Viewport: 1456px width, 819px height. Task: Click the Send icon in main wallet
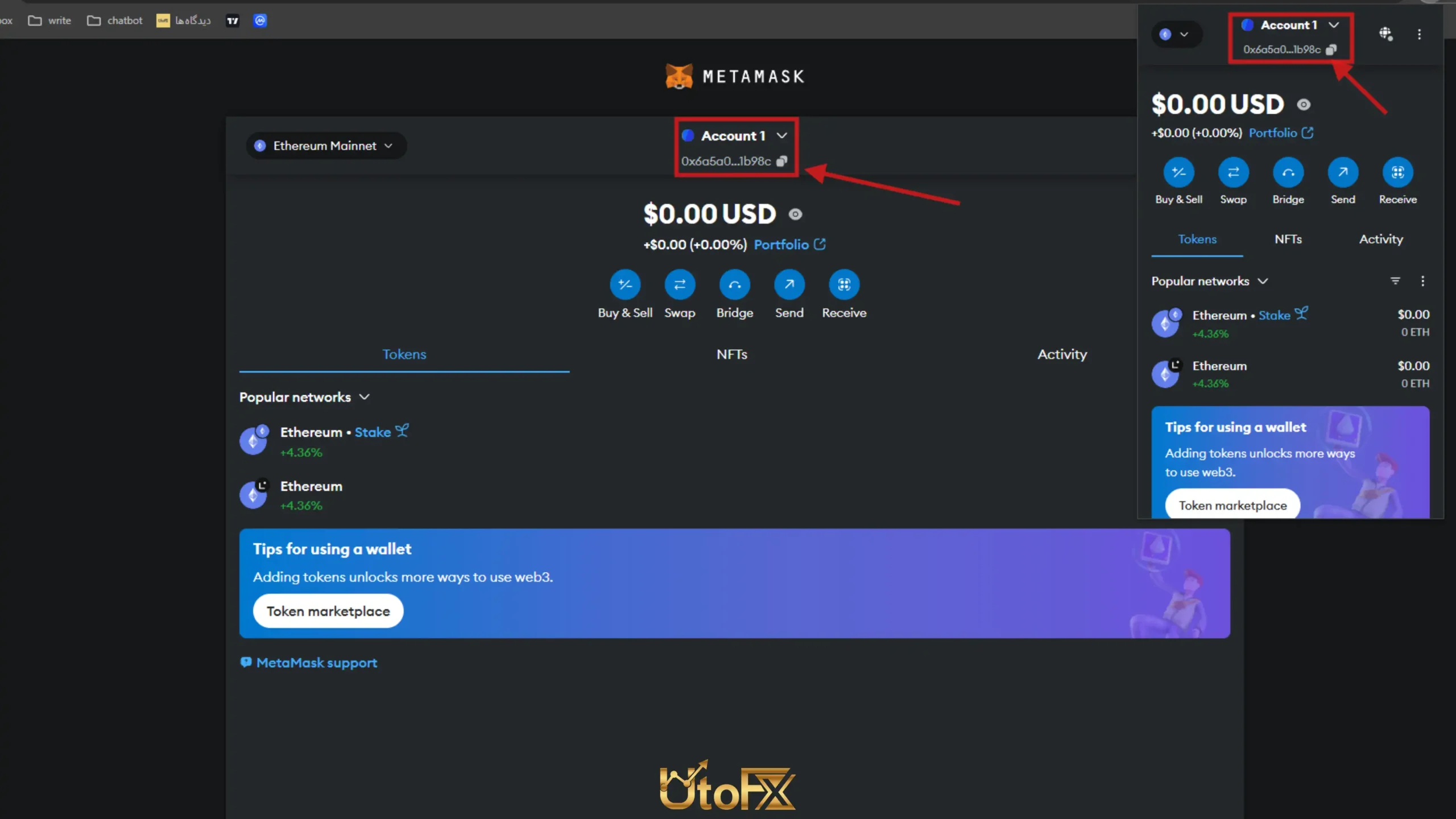[x=789, y=284]
